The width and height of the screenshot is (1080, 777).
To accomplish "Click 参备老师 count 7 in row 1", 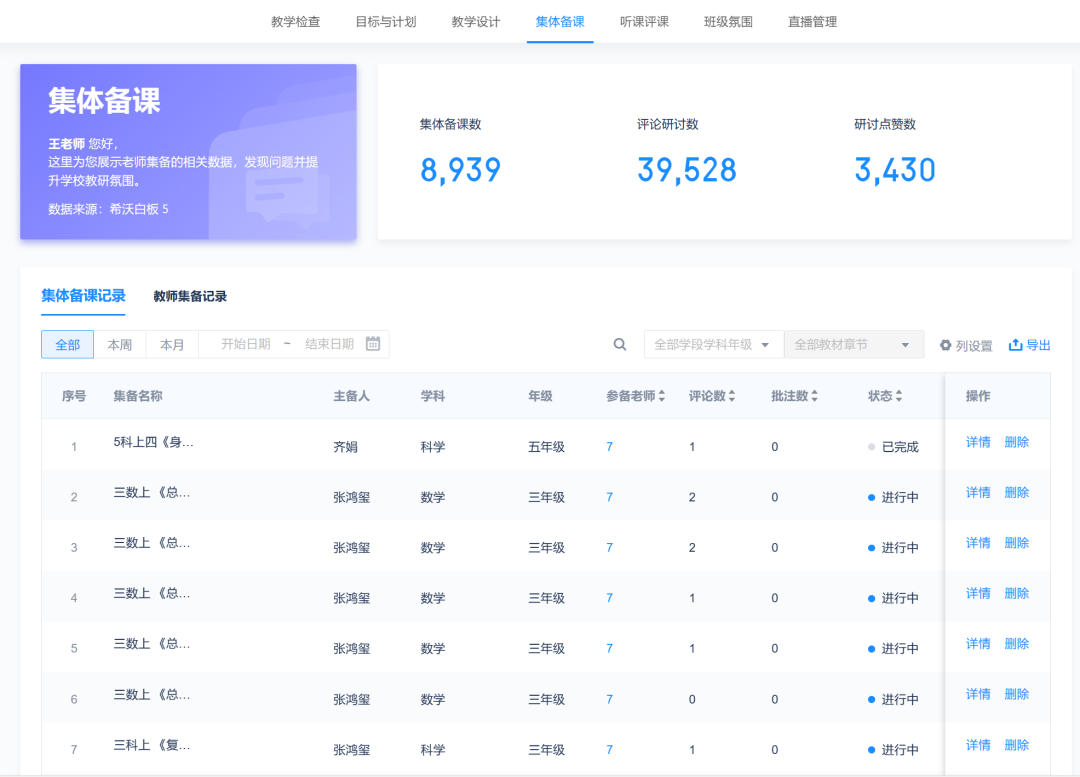I will point(610,447).
